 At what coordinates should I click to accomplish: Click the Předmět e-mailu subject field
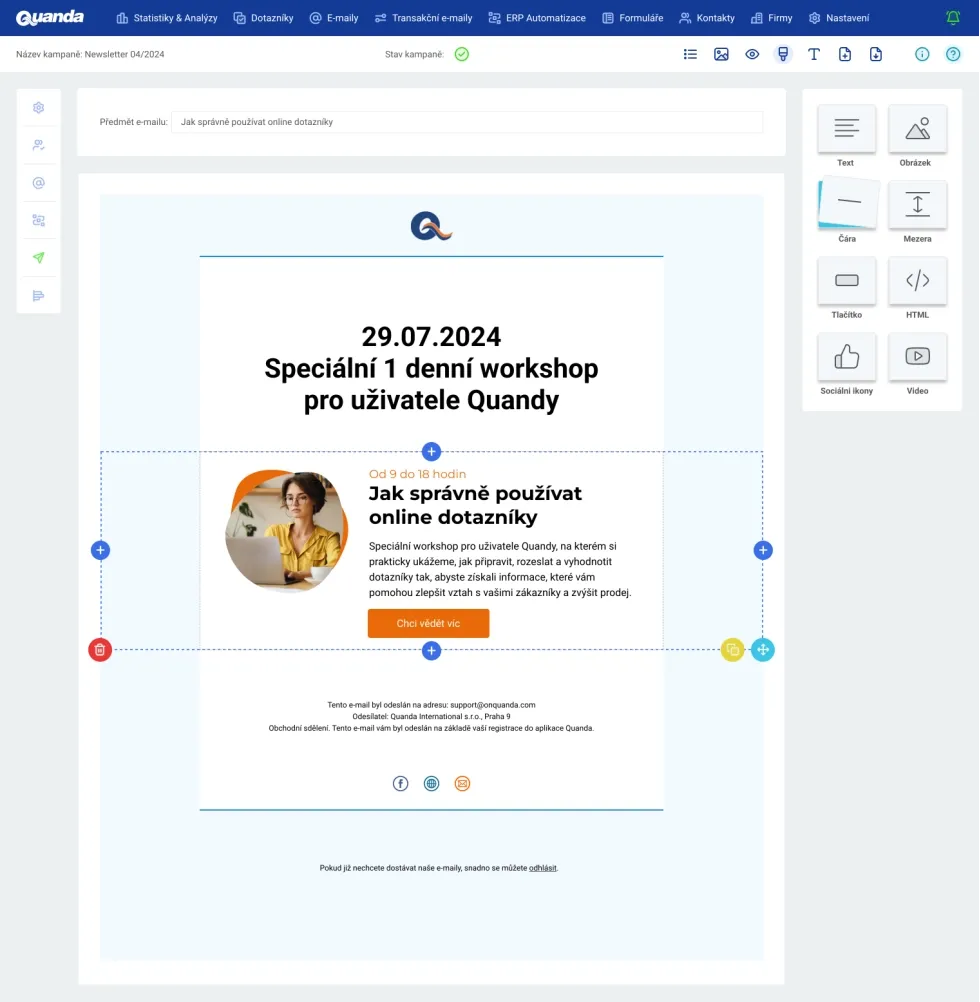pyautogui.click(x=466, y=122)
